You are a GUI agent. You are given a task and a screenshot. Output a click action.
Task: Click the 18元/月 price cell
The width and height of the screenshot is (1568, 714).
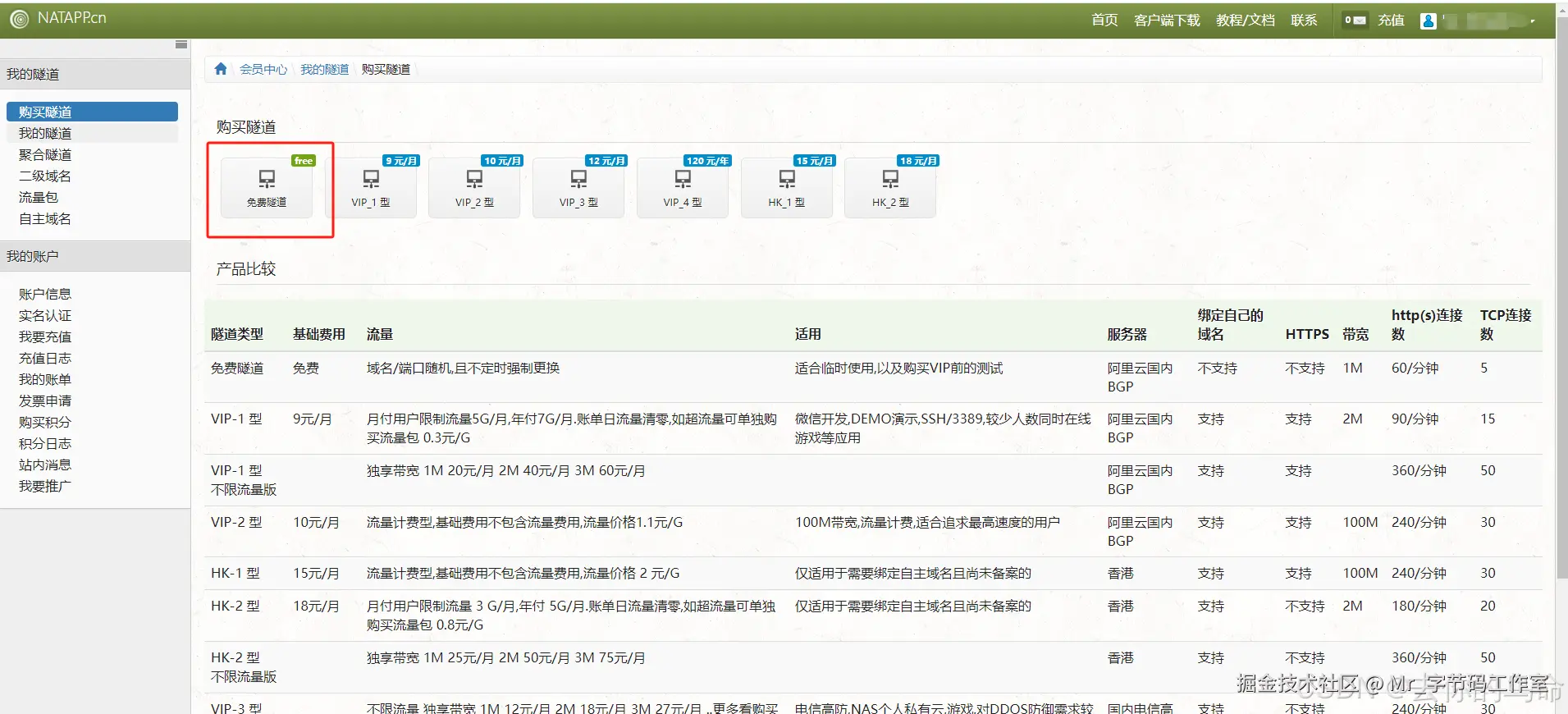(316, 606)
